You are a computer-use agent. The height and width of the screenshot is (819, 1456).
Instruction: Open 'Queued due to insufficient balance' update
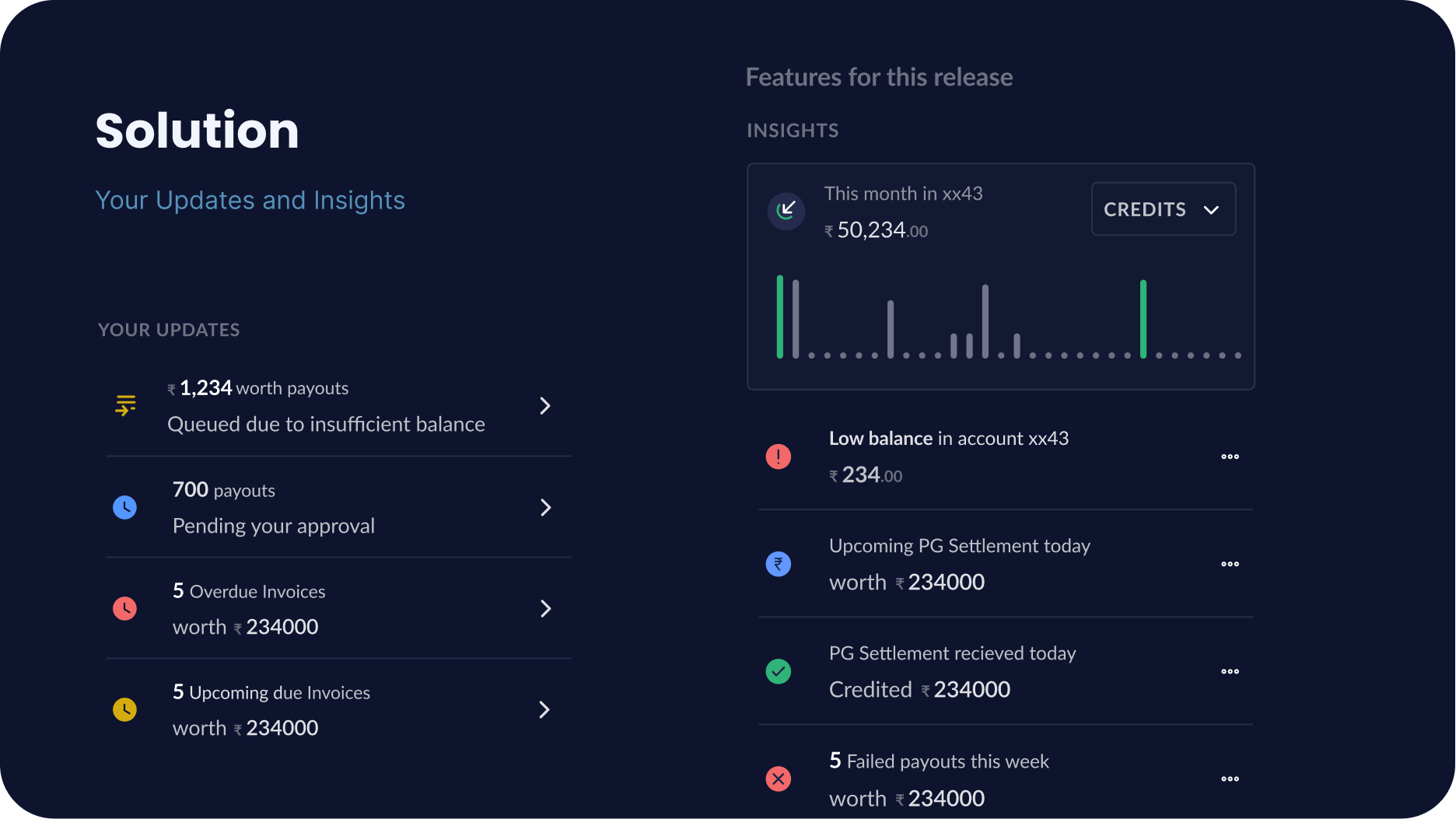pos(338,406)
